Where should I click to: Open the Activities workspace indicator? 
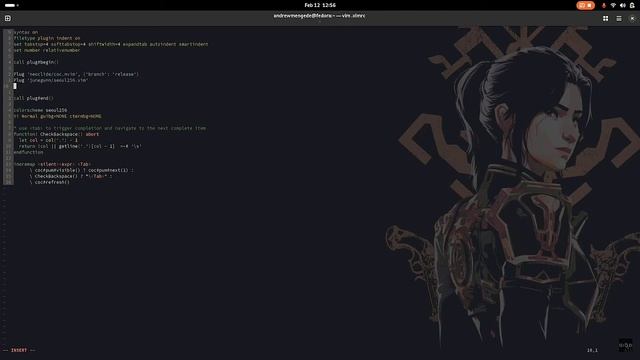point(11,5)
